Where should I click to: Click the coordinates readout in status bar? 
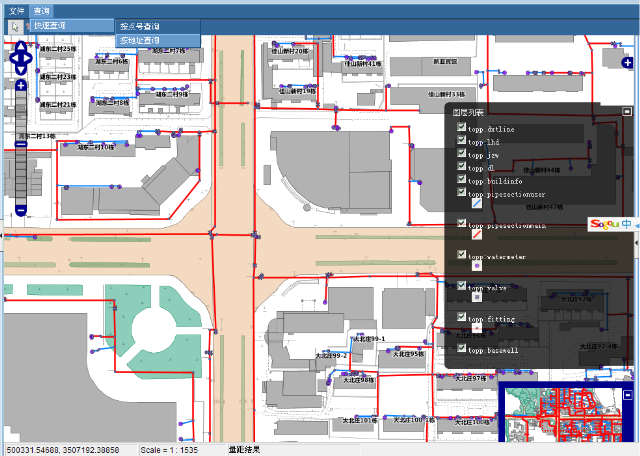(x=63, y=450)
